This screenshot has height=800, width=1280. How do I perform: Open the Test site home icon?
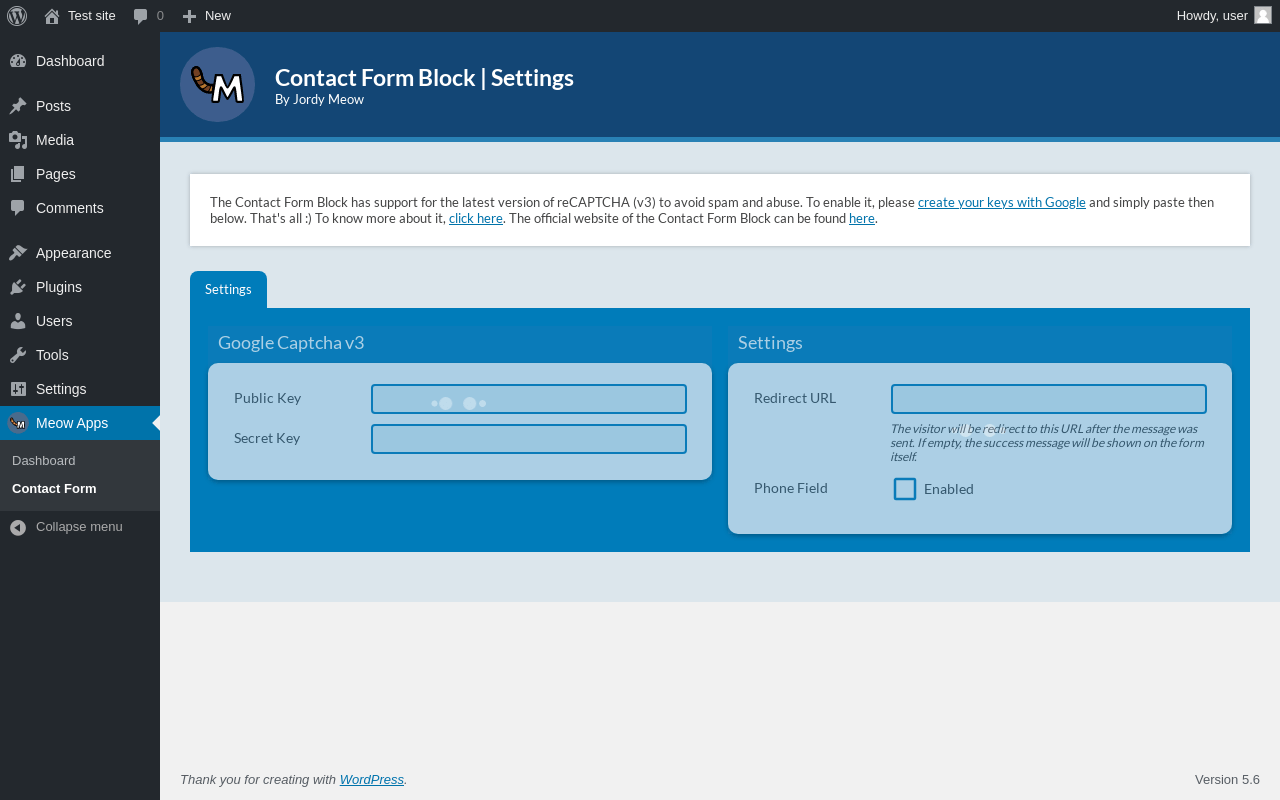coord(52,16)
